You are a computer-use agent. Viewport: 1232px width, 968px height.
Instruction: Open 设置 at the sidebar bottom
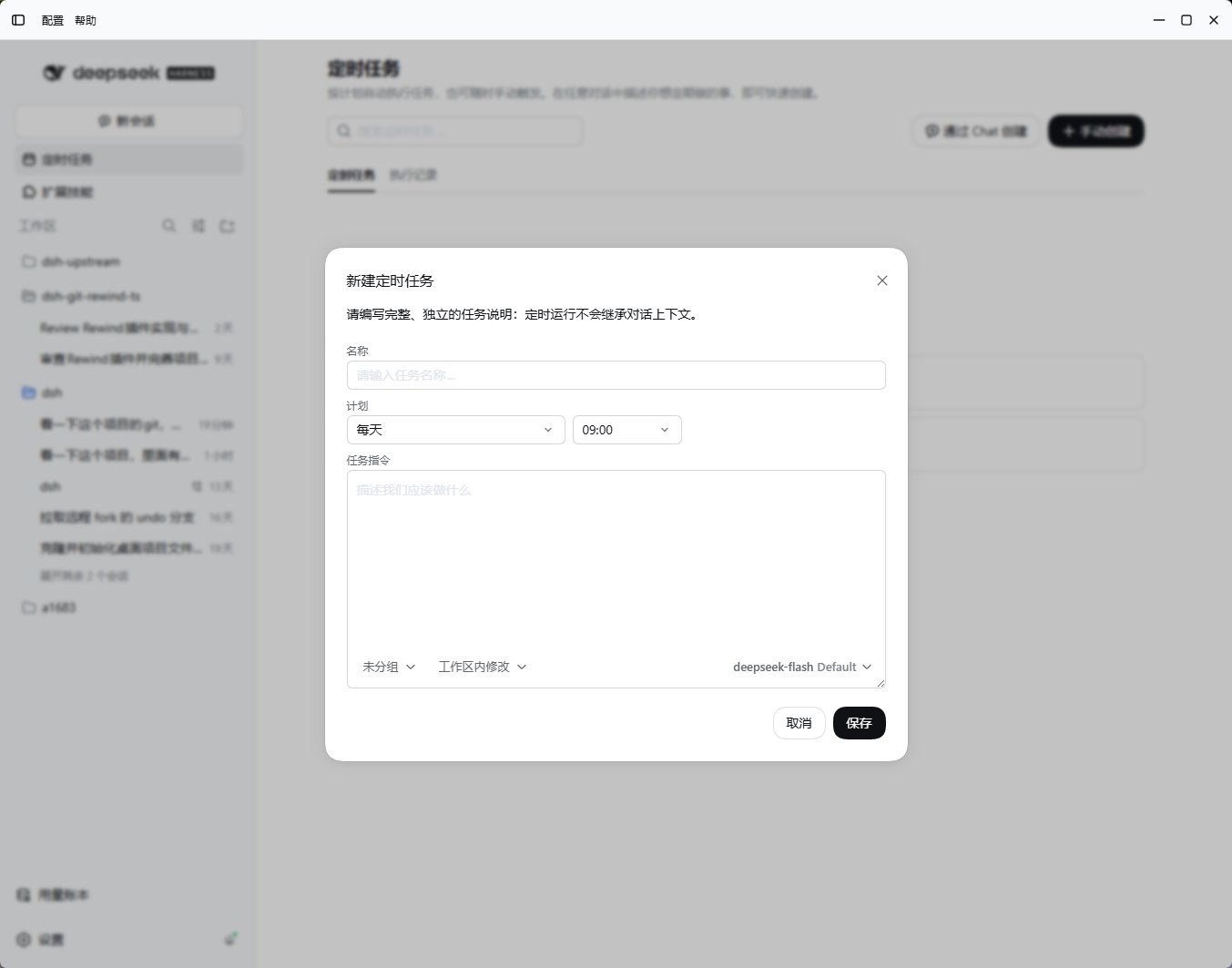coord(42,940)
